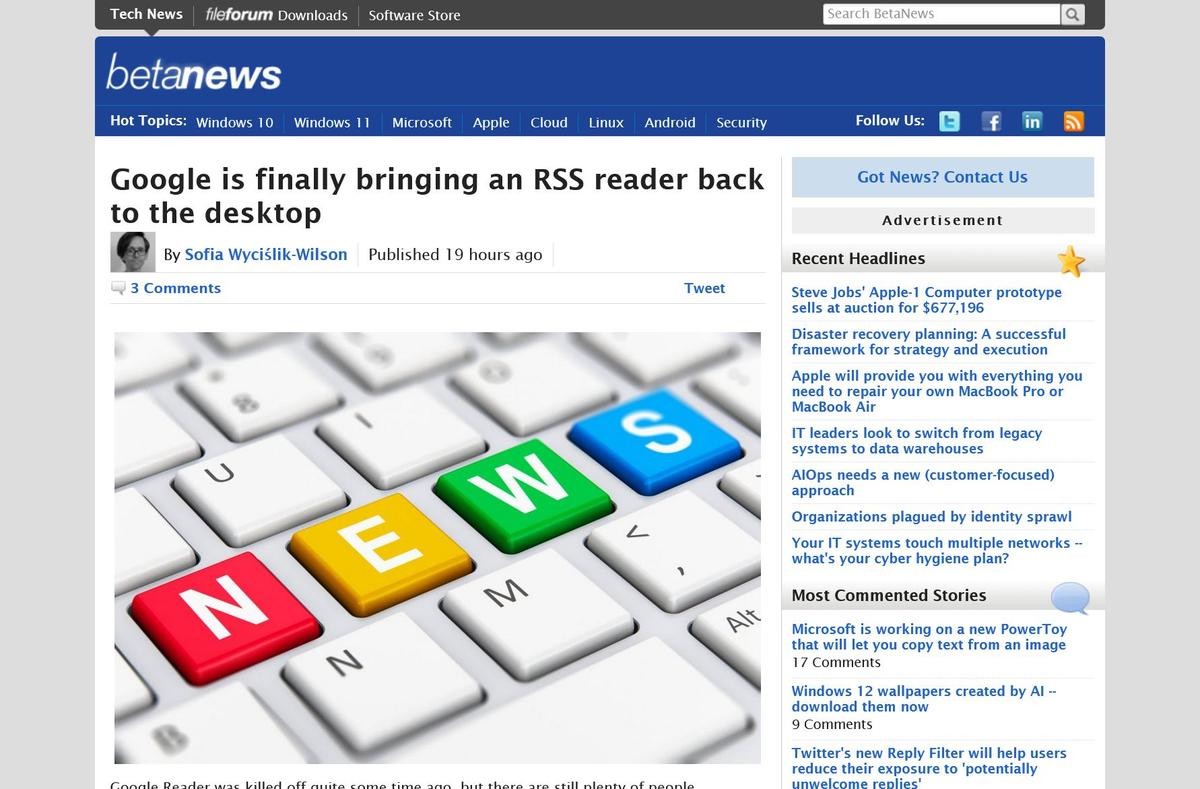1200x789 pixels.
Task: Open the Windows 12 wallpapers story
Action: 924,699
